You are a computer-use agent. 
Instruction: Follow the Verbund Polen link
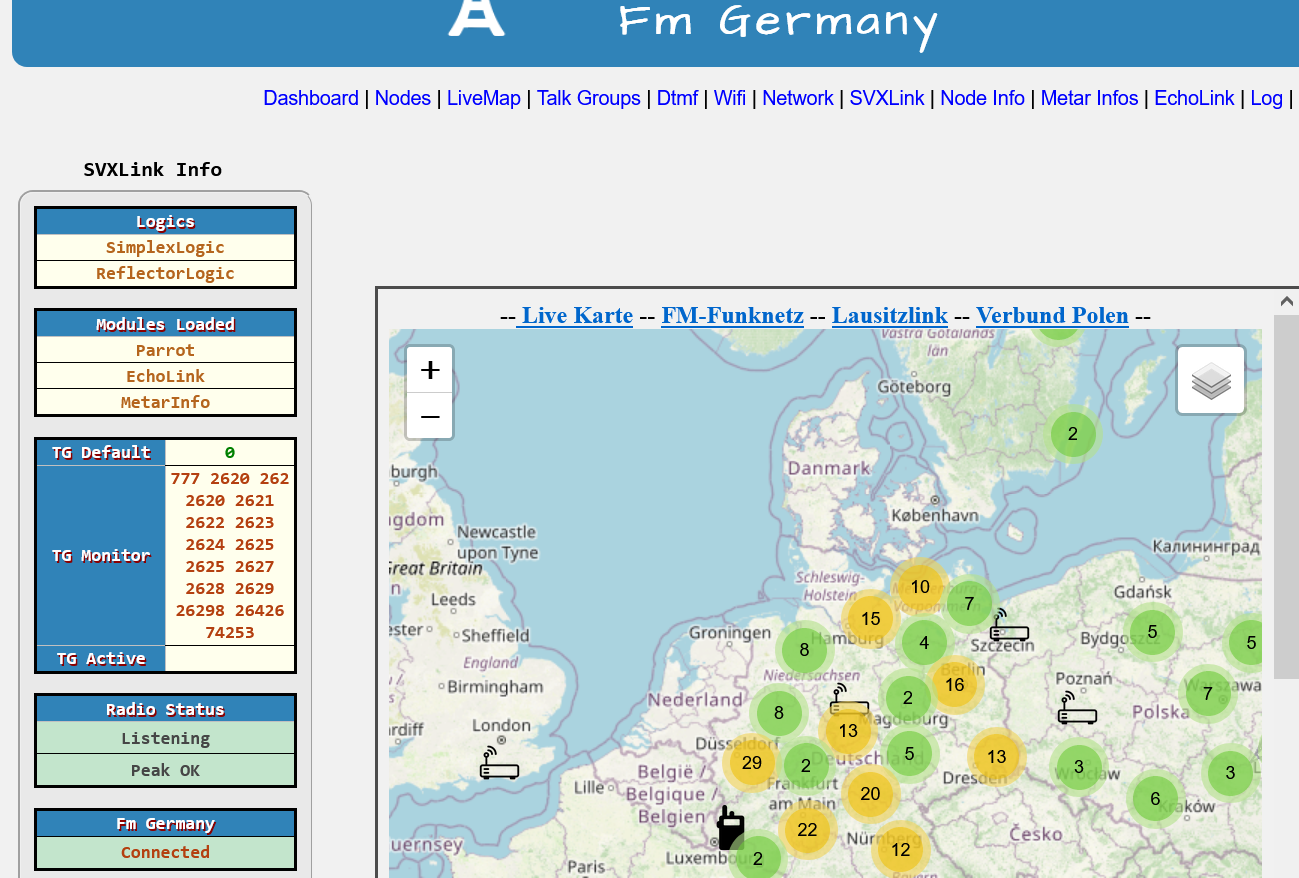pyautogui.click(x=1052, y=316)
